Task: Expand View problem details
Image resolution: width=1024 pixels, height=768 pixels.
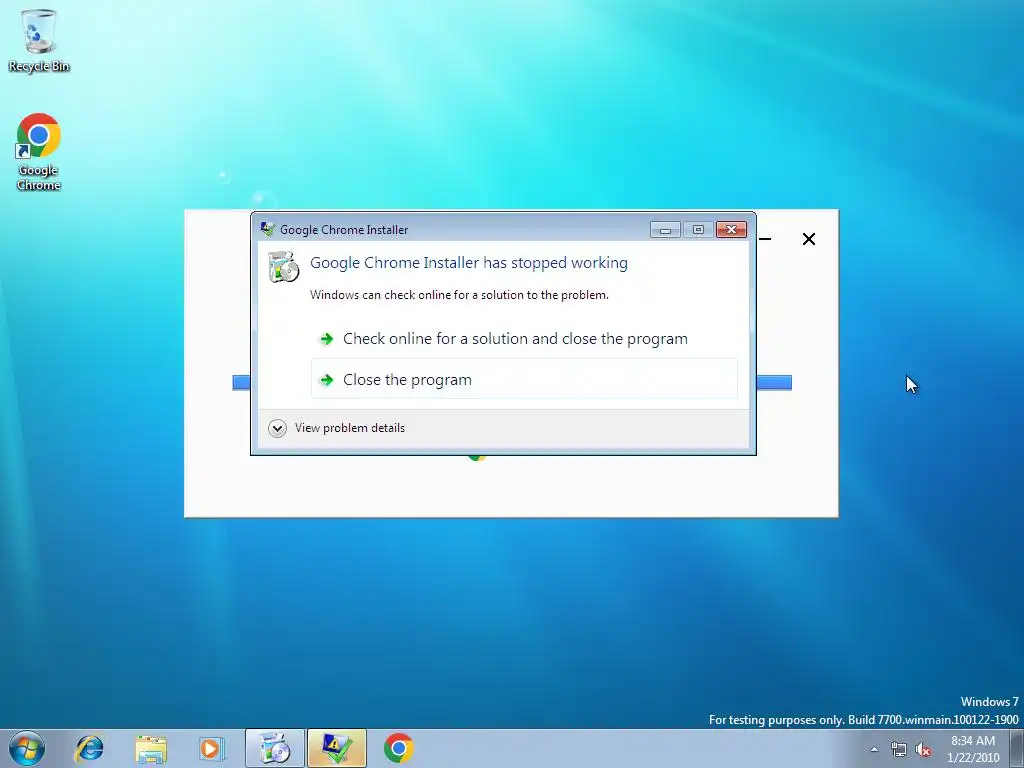Action: point(337,428)
